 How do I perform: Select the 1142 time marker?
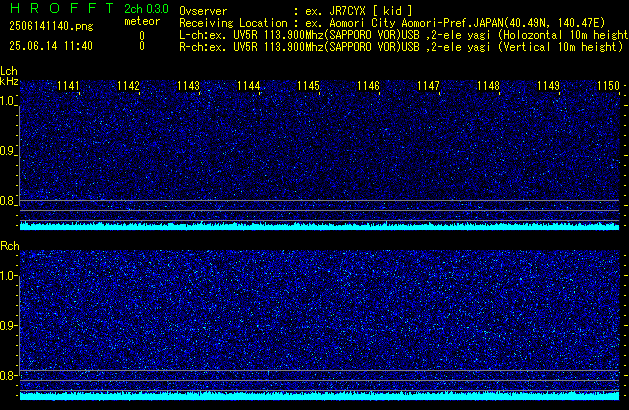click(128, 86)
